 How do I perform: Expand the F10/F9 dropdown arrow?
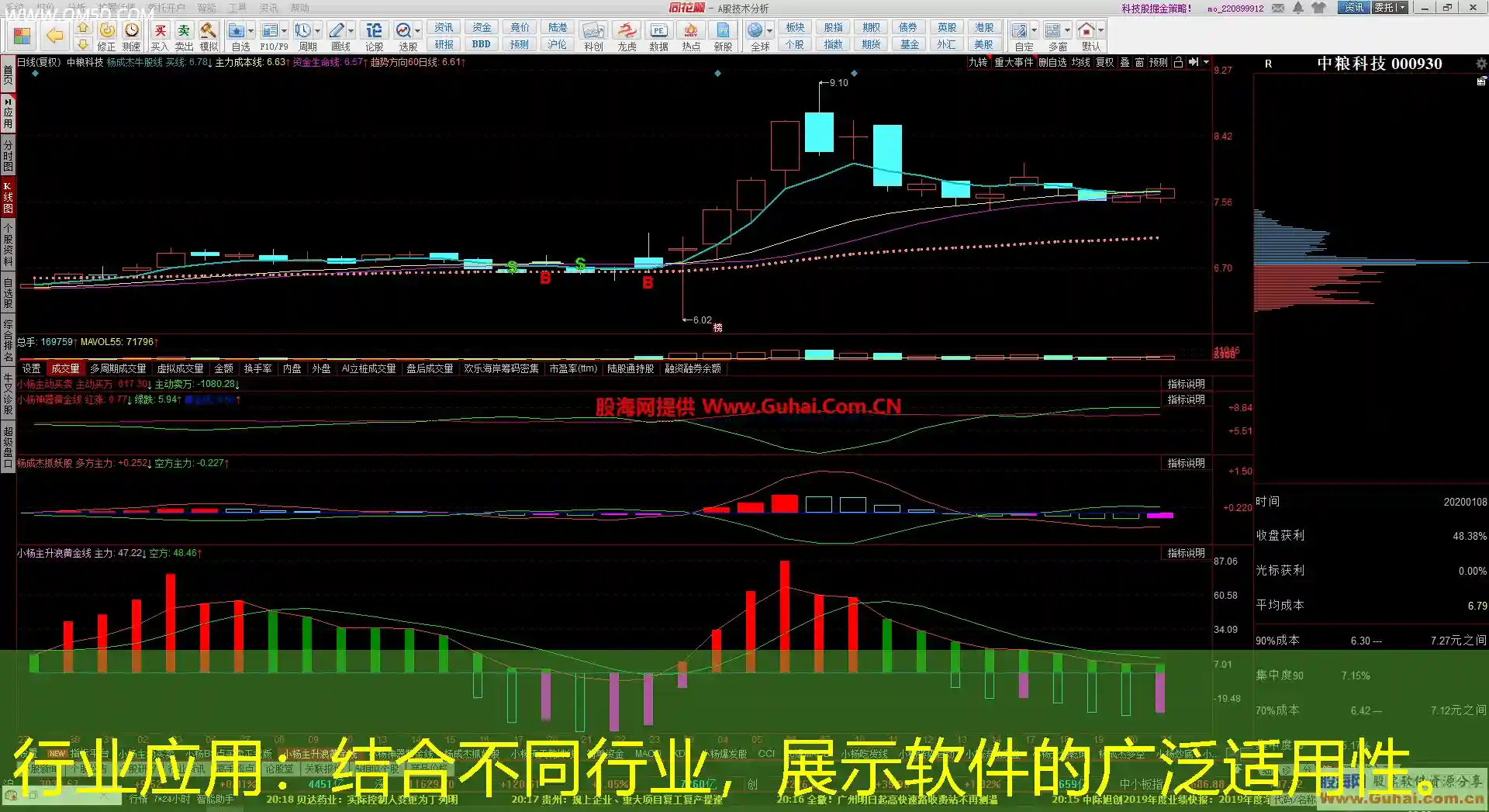tap(285, 31)
